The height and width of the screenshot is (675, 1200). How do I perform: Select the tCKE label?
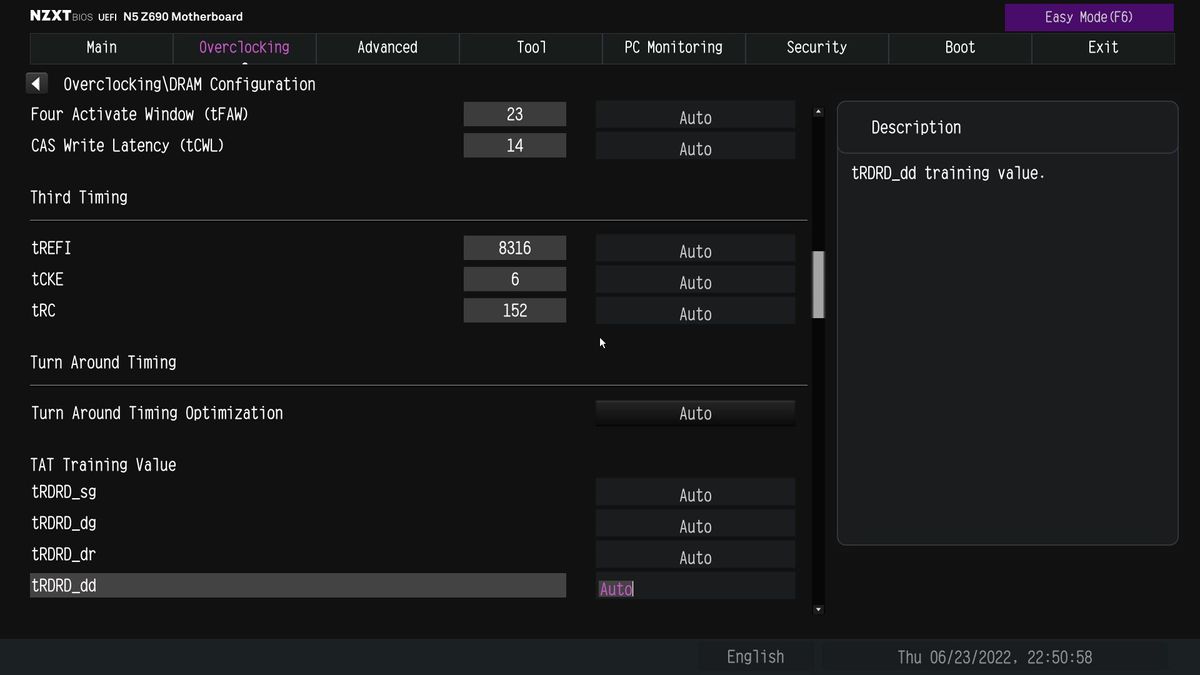[x=47, y=279]
